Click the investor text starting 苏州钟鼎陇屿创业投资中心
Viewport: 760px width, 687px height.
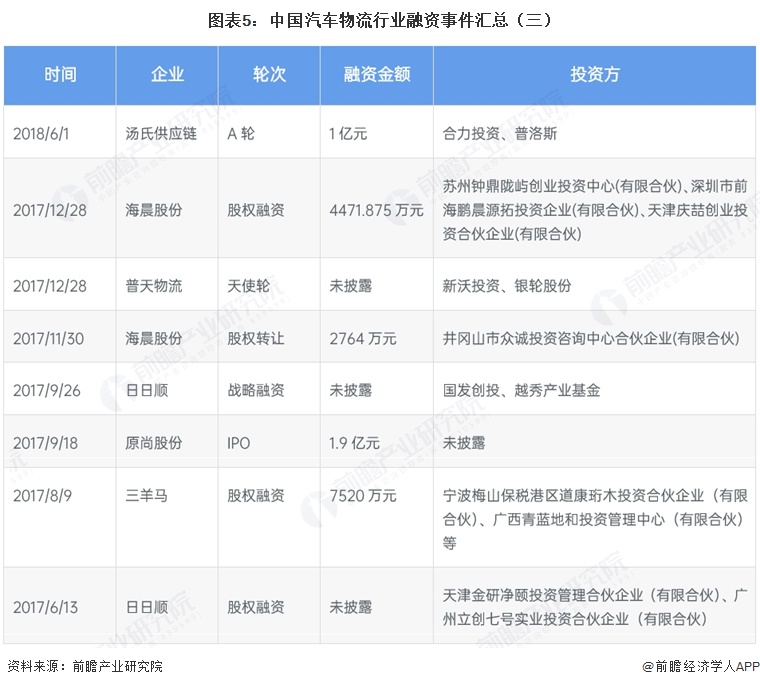point(595,210)
